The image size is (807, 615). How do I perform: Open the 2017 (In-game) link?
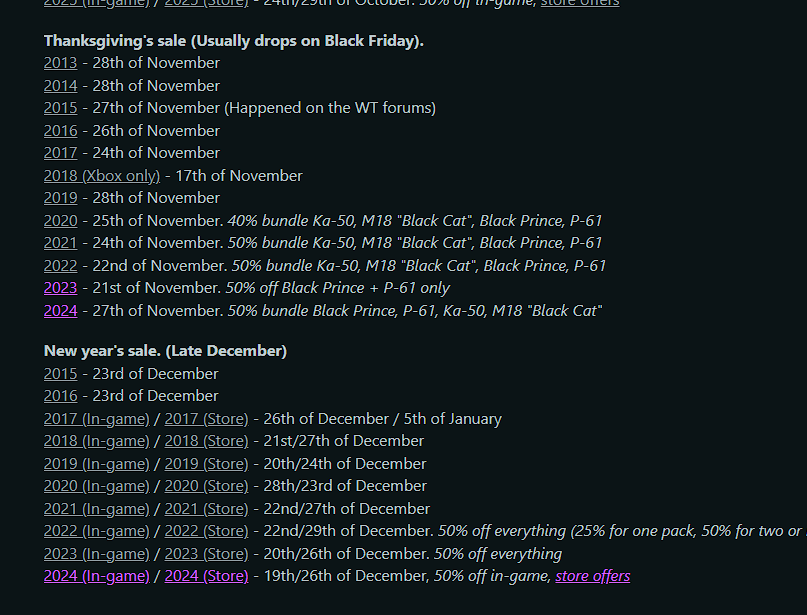96,419
